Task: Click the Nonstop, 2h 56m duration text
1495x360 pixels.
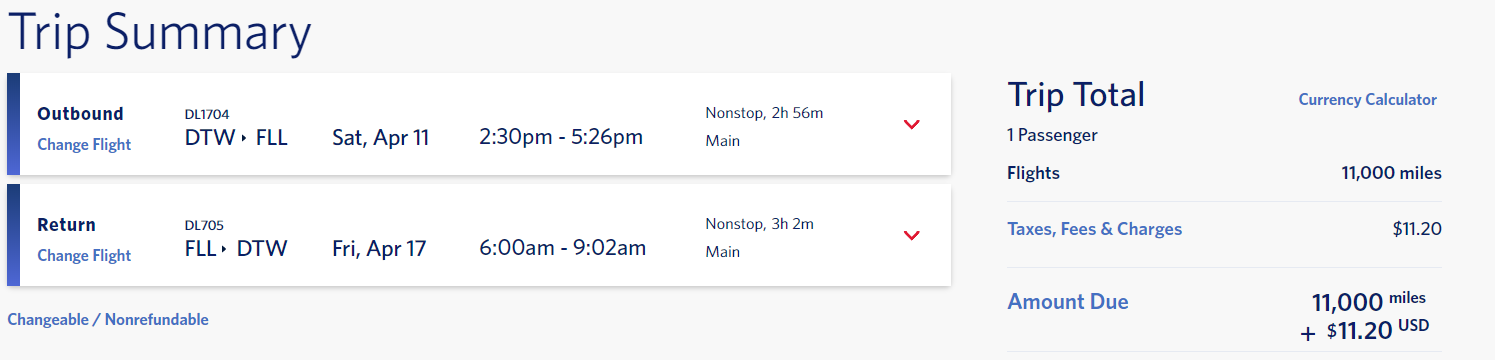Action: pos(764,113)
